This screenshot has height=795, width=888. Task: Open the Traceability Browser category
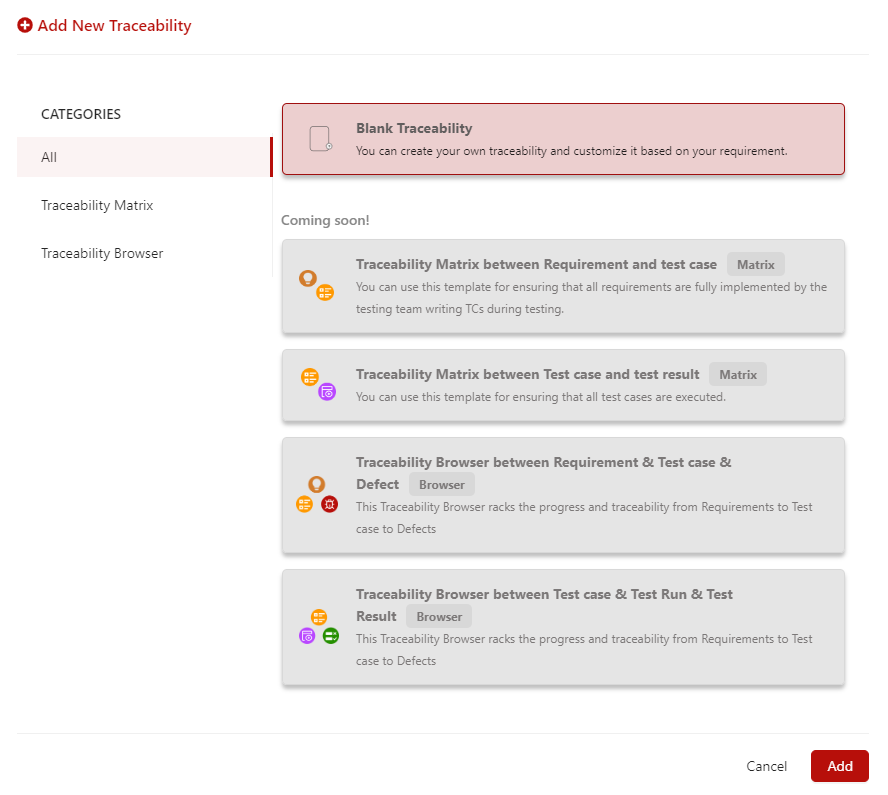click(145, 253)
